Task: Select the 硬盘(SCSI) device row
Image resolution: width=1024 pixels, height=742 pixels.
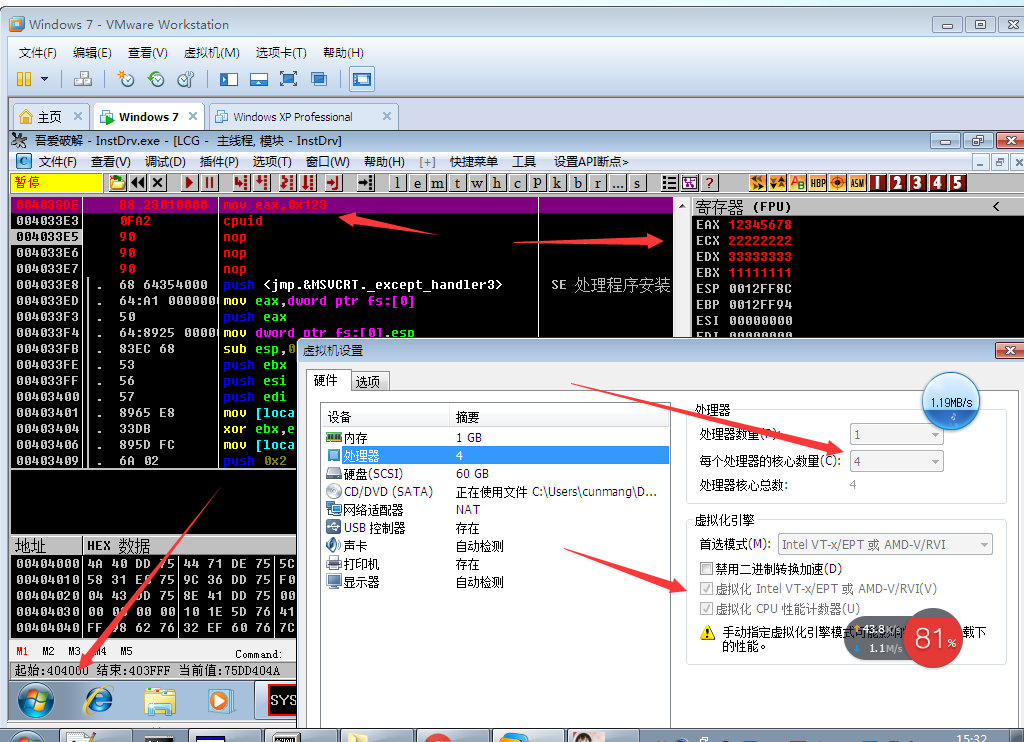Action: coord(496,474)
